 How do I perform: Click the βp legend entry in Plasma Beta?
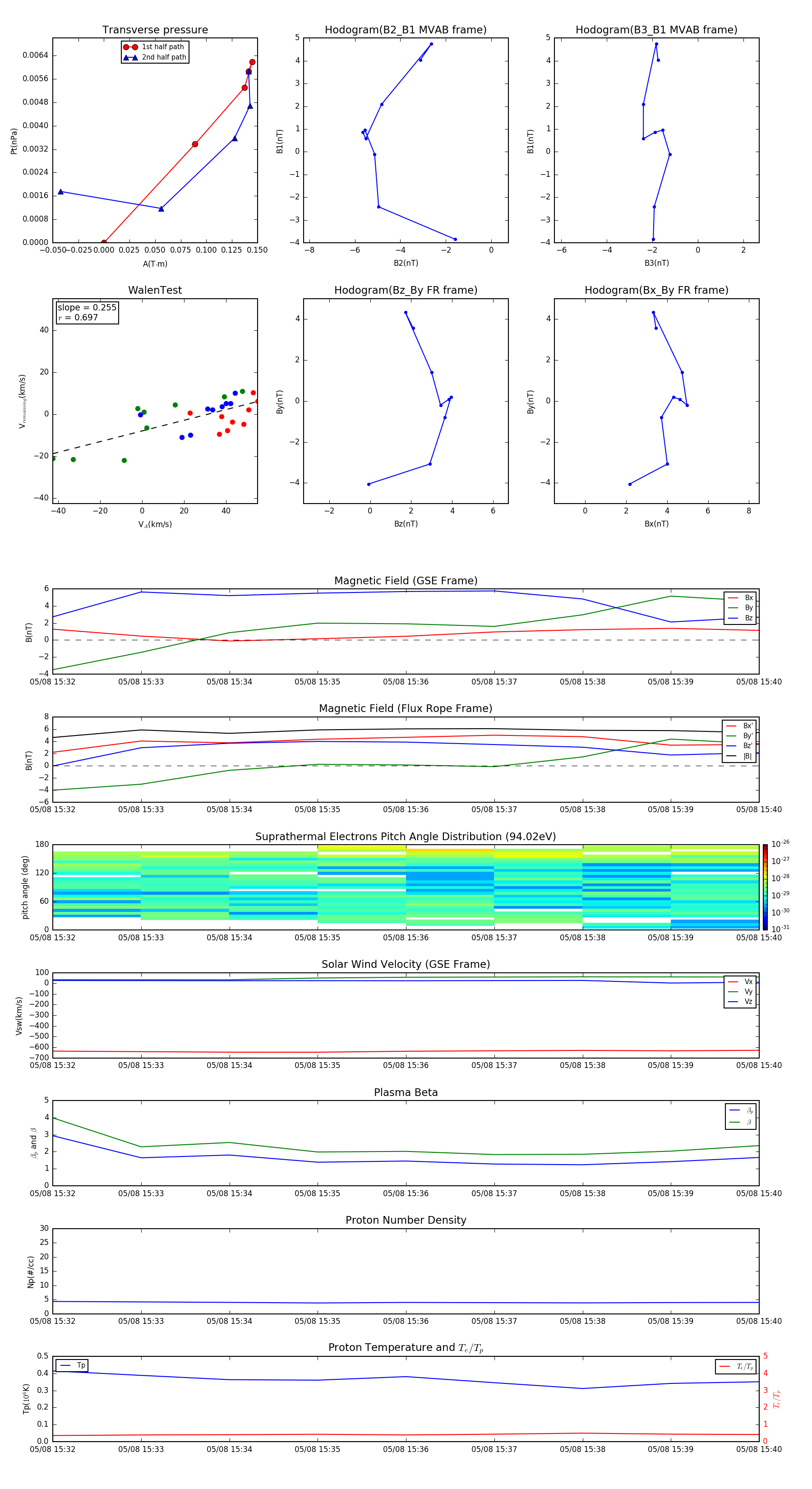[742, 1110]
